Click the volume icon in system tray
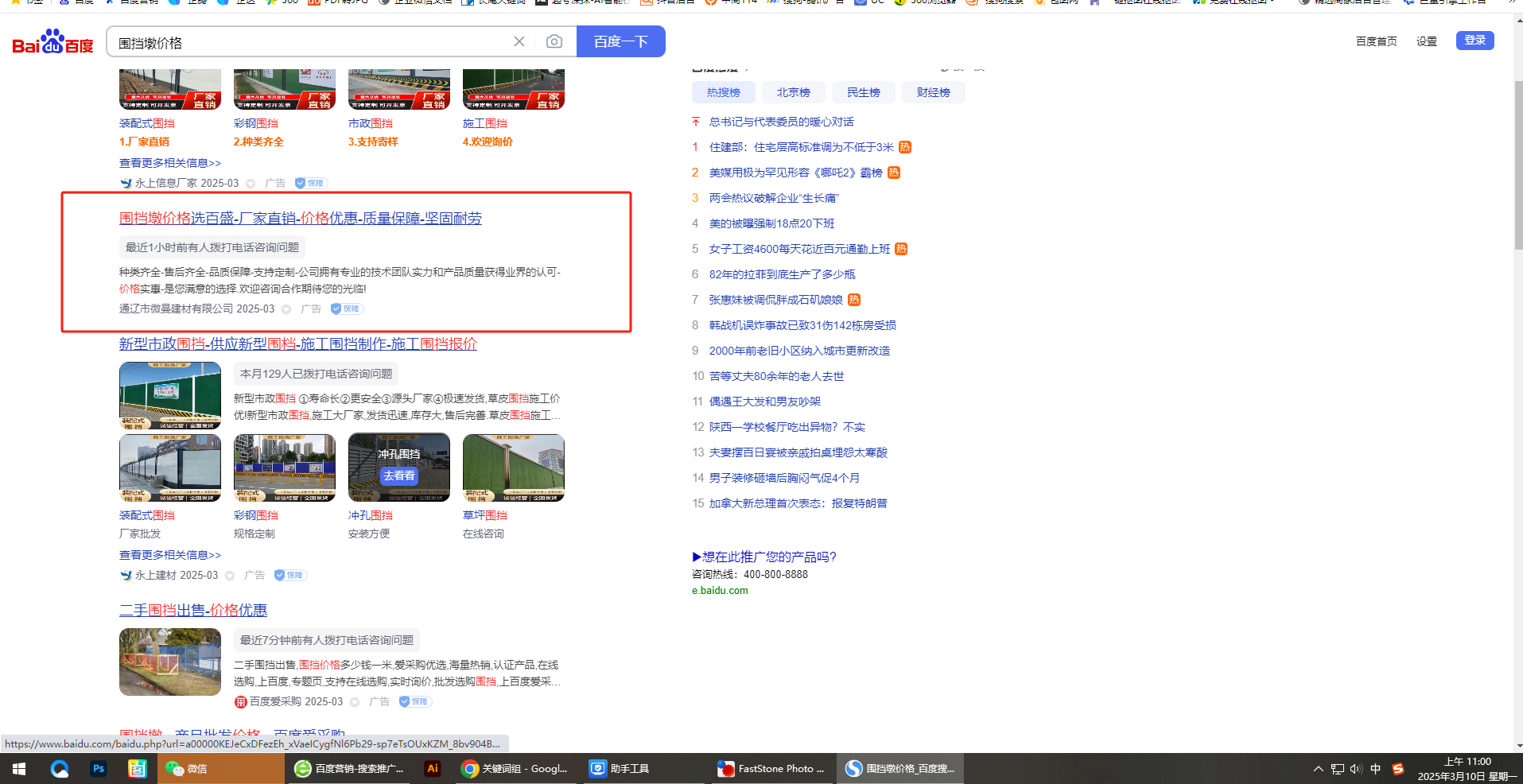Viewport: 1523px width, 784px height. [1356, 769]
